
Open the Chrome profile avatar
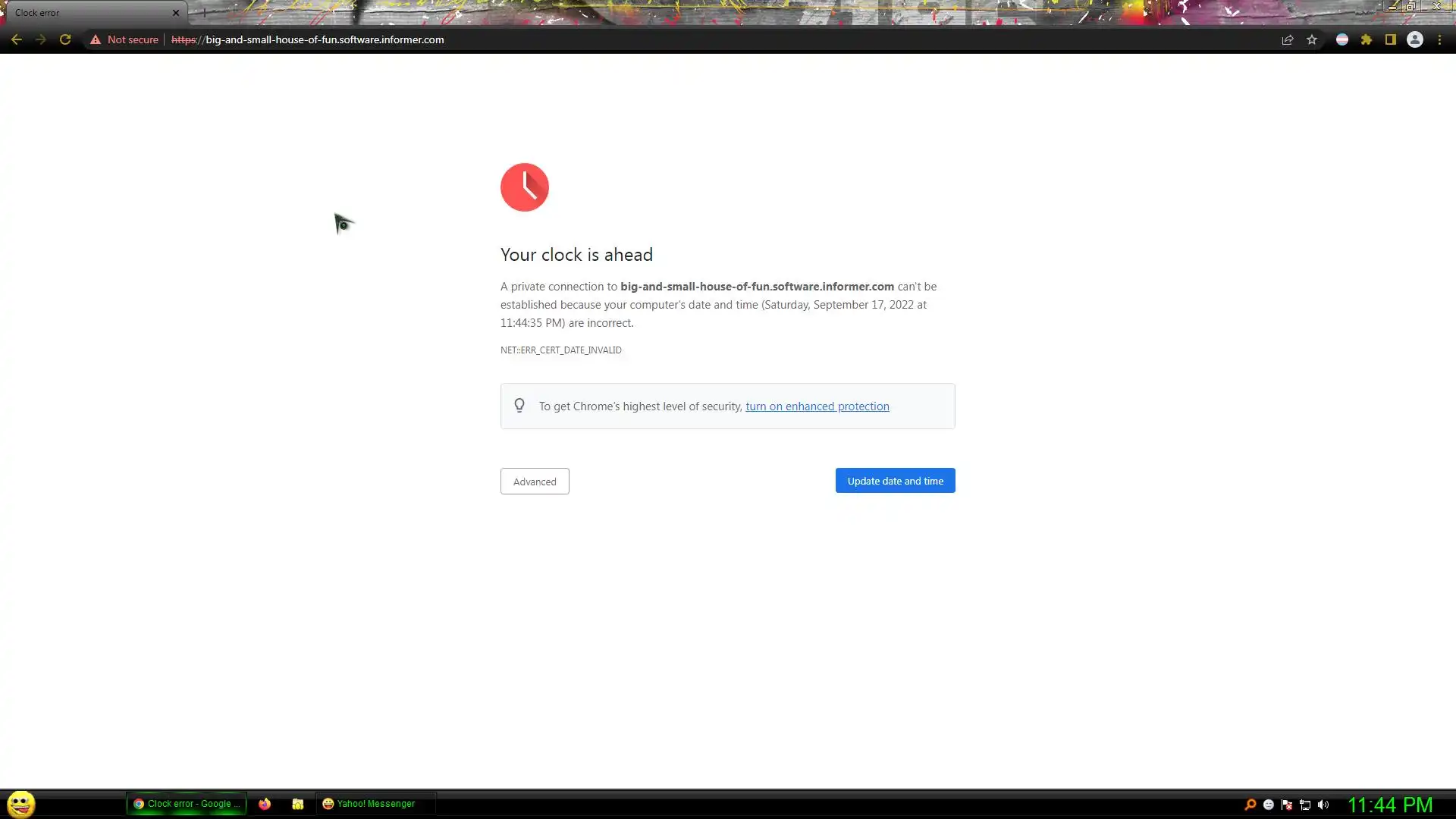point(1415,40)
